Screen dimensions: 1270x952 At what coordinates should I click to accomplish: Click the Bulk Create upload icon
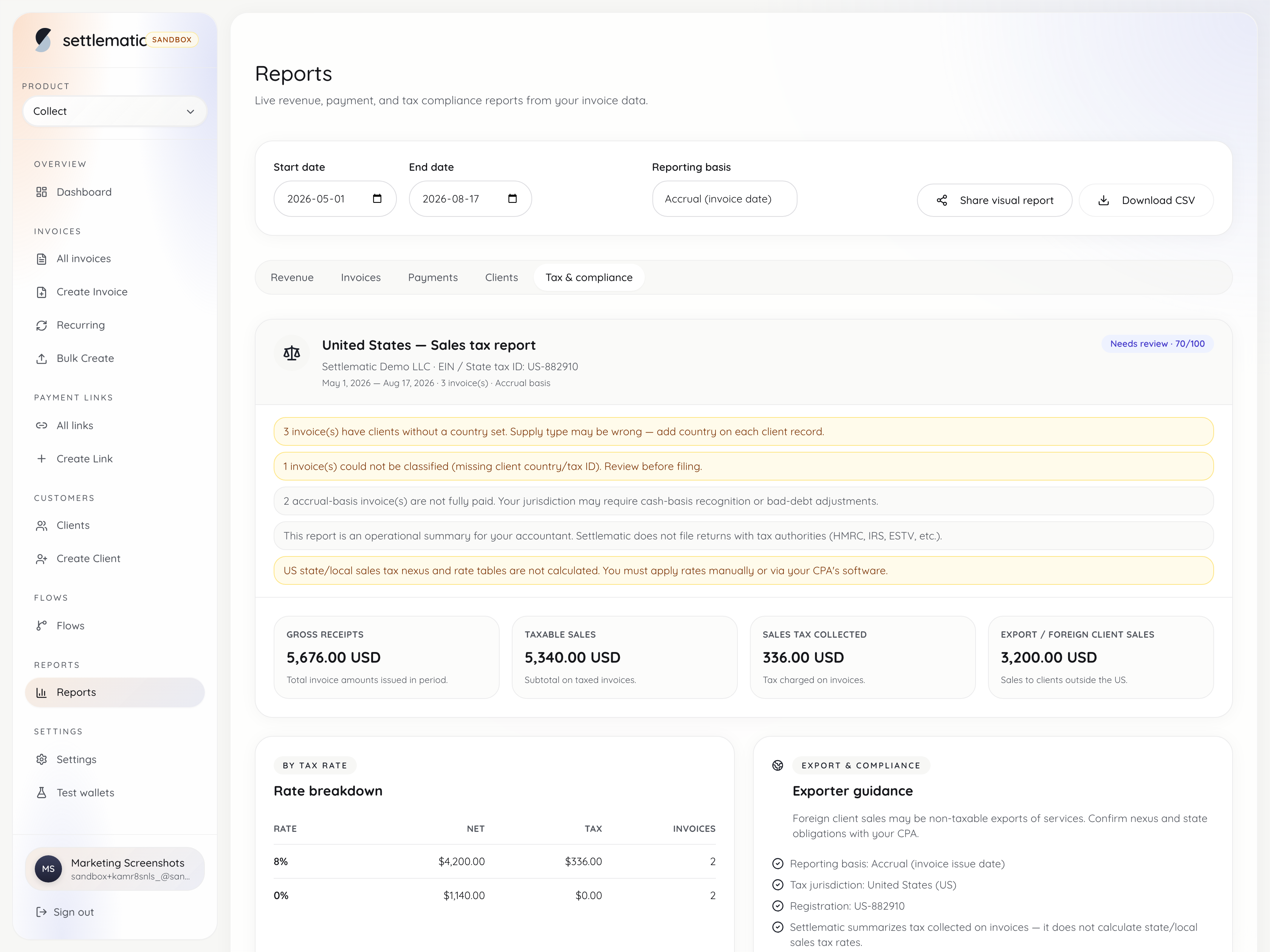pos(41,359)
